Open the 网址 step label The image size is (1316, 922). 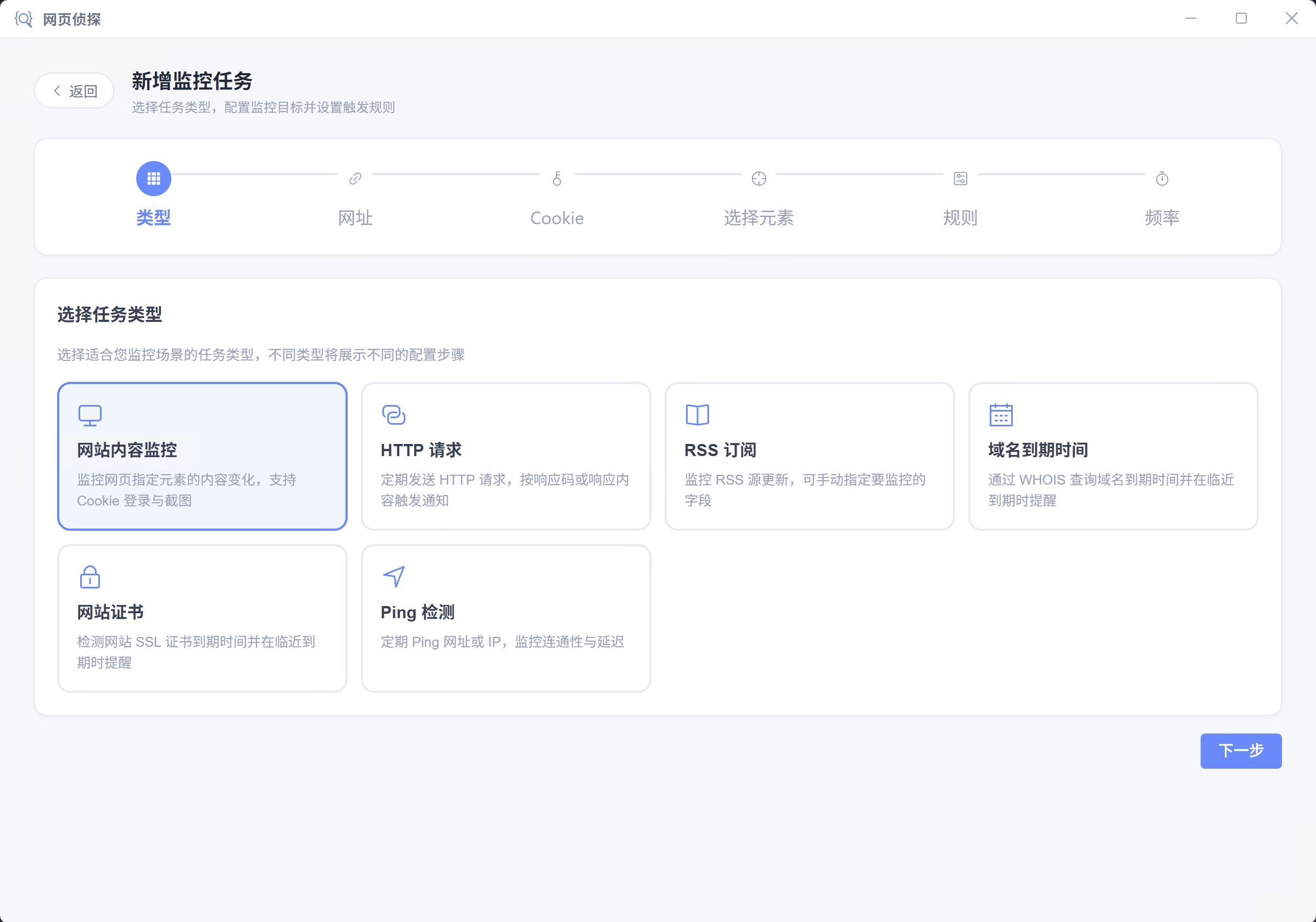point(355,218)
